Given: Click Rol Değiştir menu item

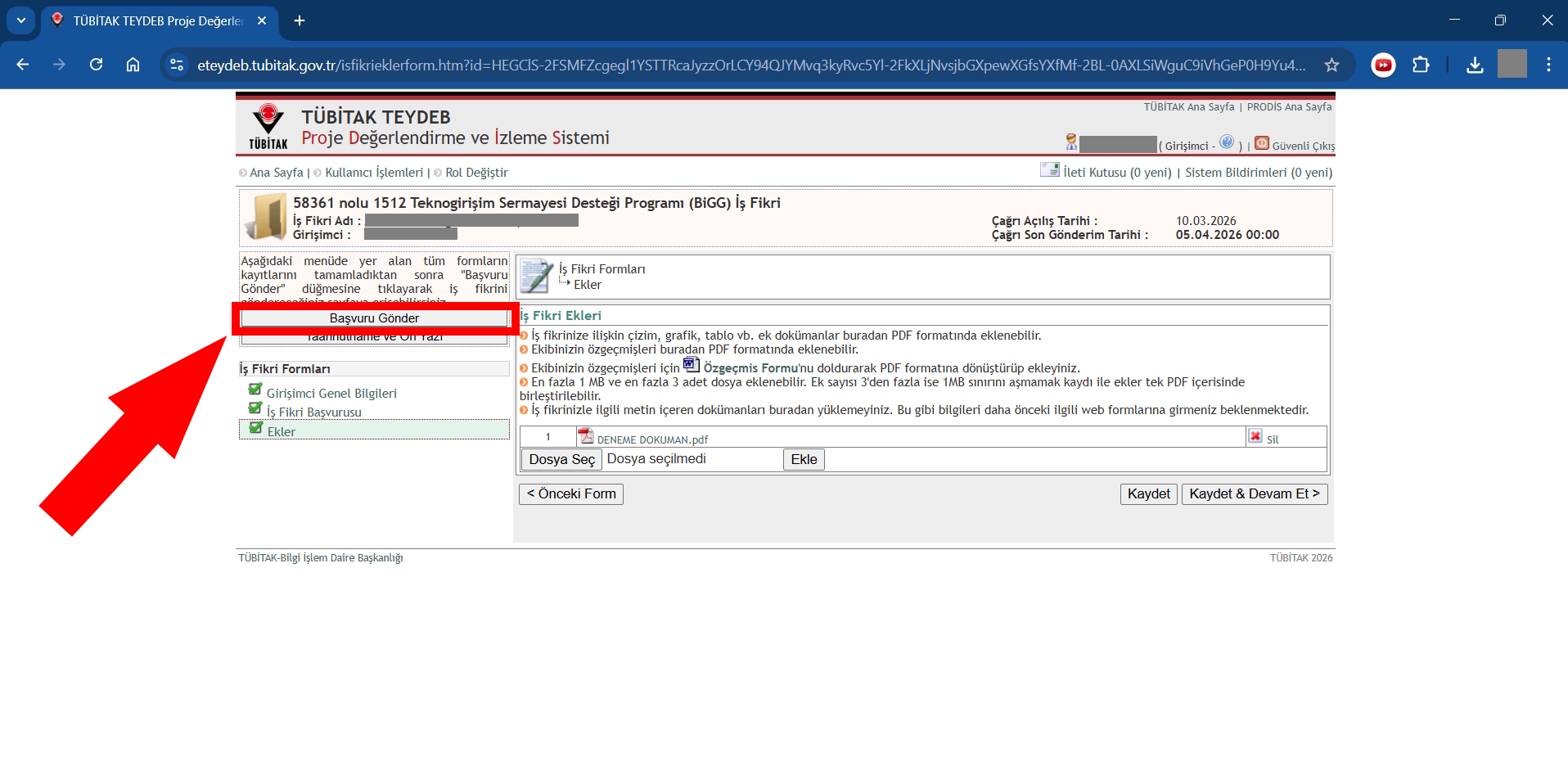Looking at the screenshot, I should (x=476, y=173).
